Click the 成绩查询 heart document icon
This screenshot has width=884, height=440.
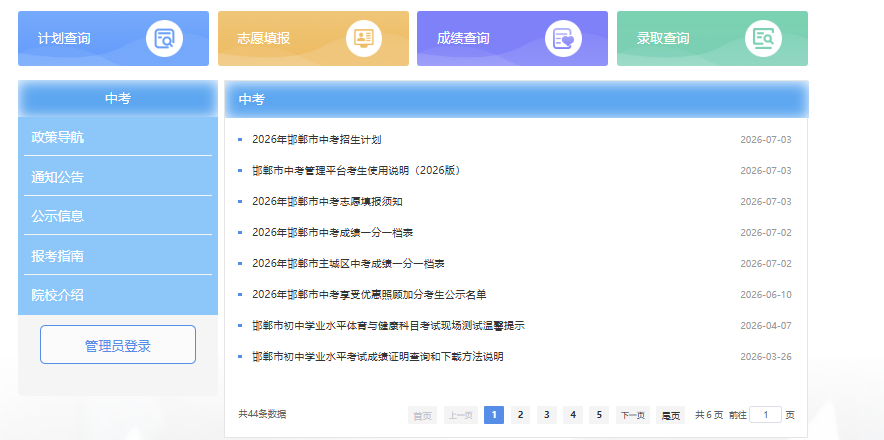click(563, 38)
